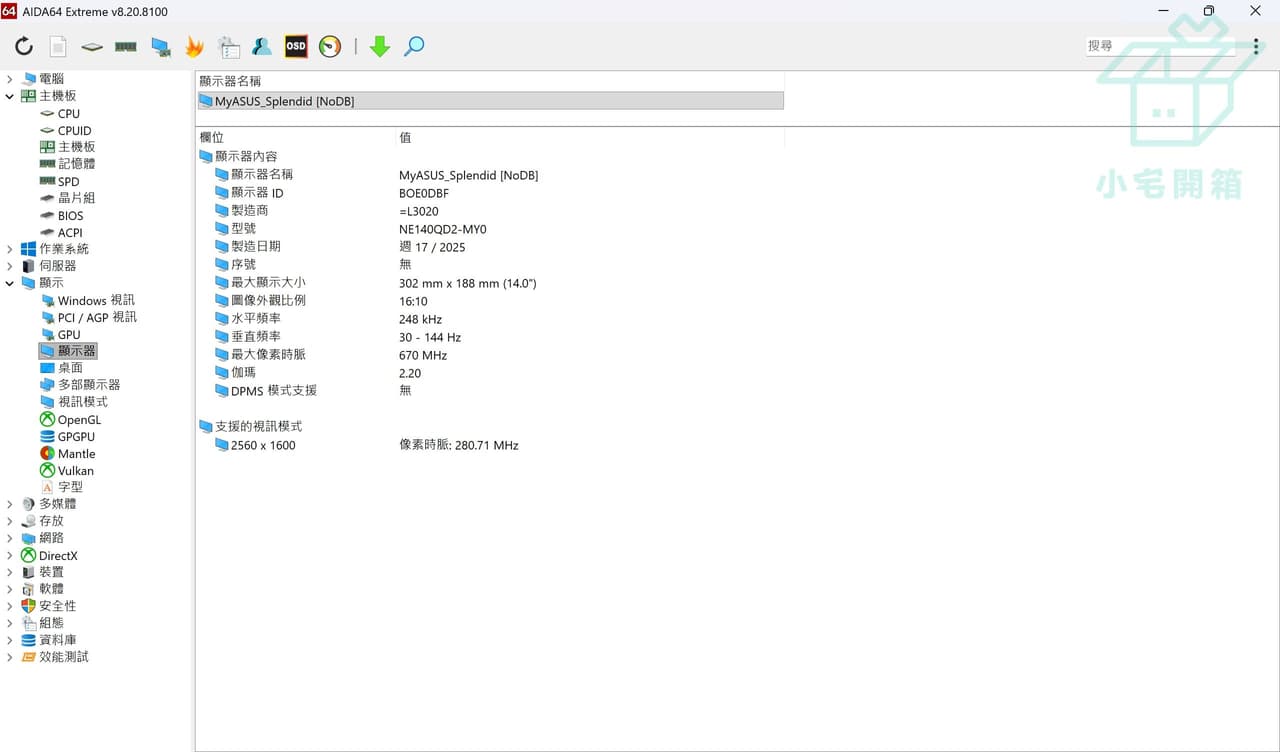
Task: Open the 多部顯示器 page
Action: click(89, 385)
